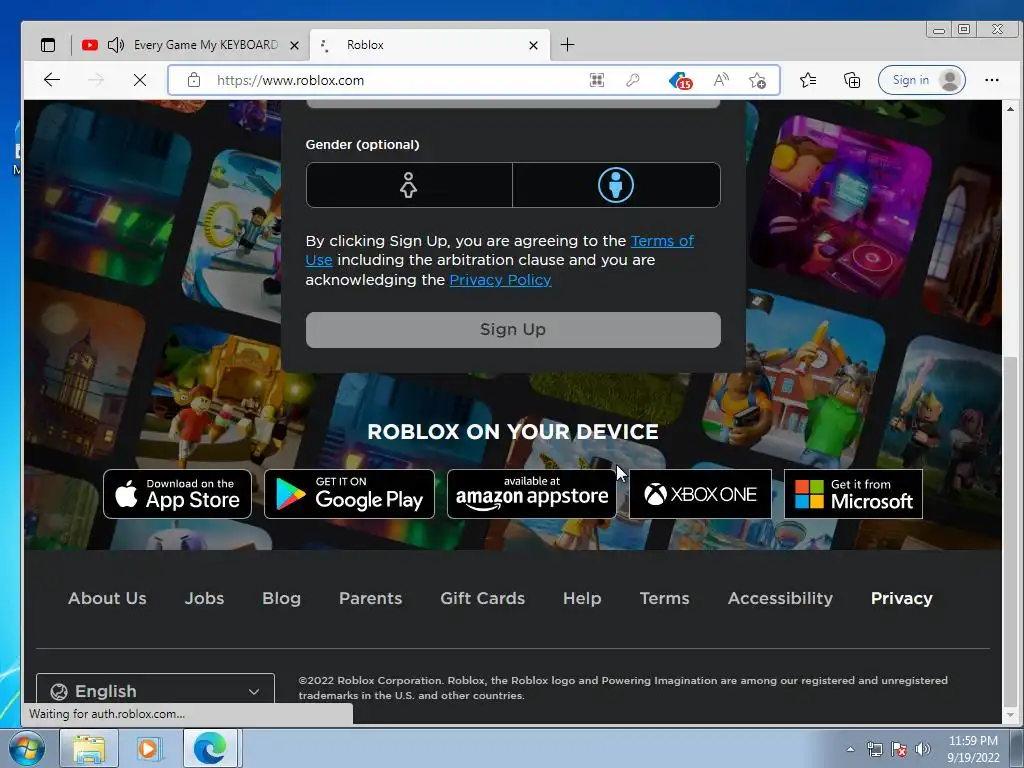The image size is (1024, 768).
Task: Sign in to the Edge profile
Action: tap(921, 80)
